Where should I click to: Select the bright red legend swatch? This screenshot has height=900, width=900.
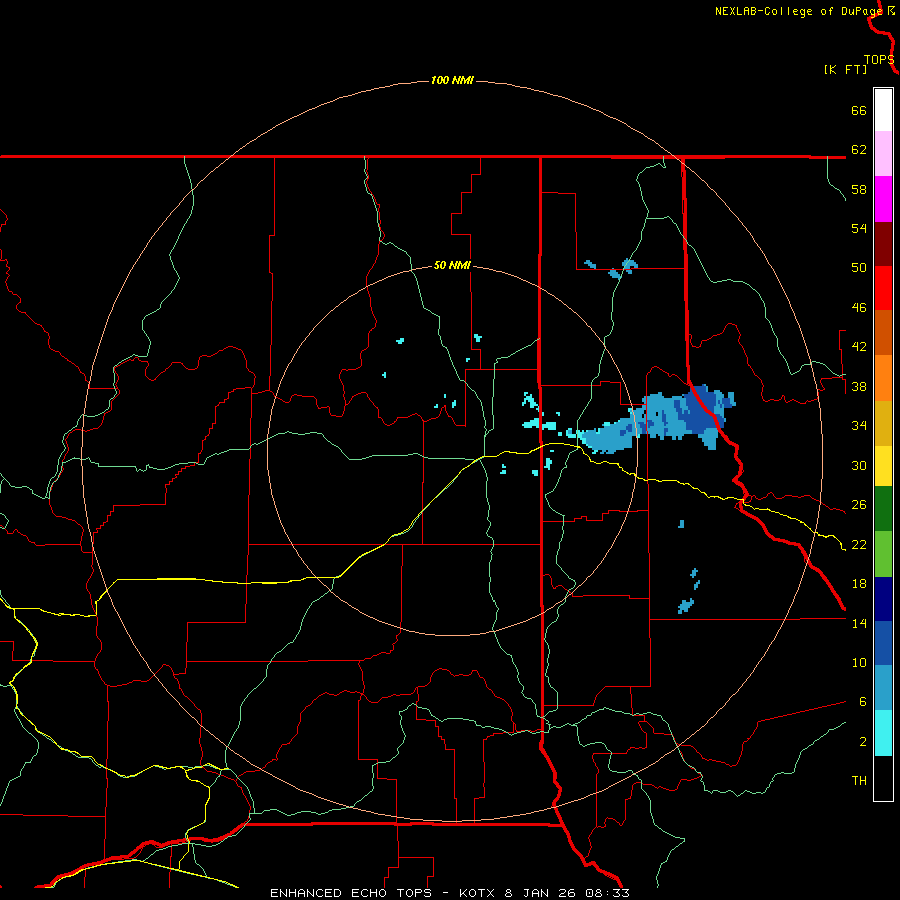(x=883, y=288)
